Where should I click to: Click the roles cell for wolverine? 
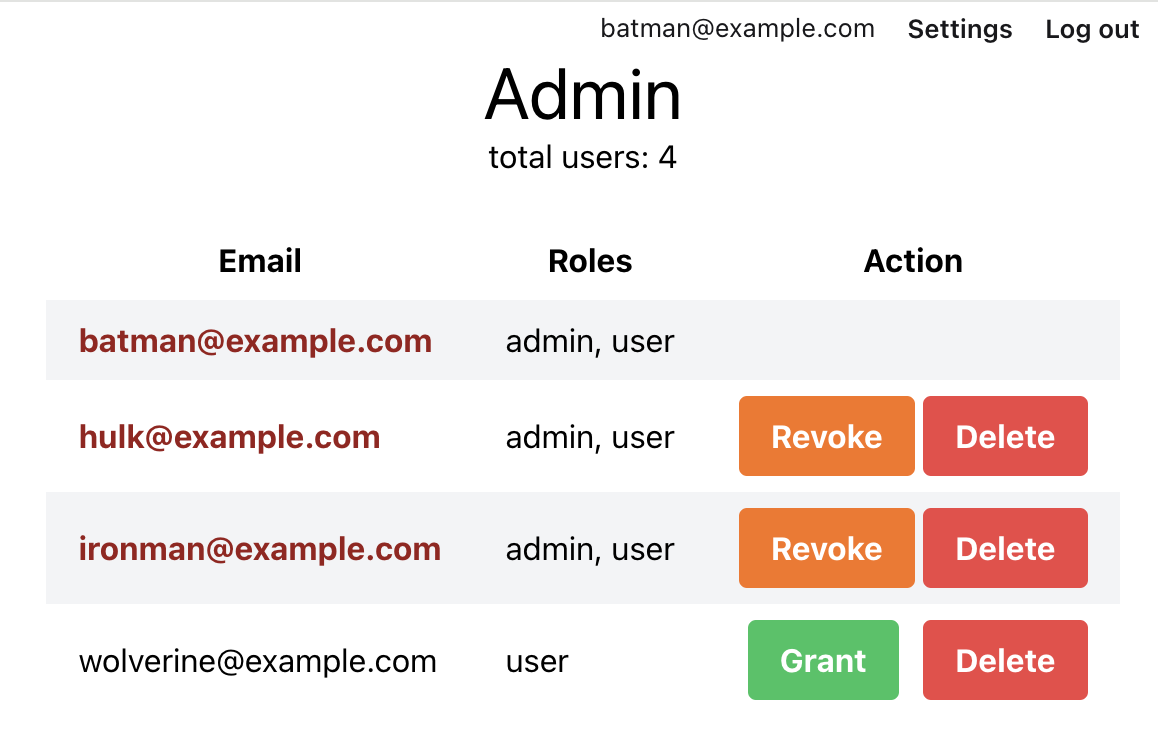click(x=537, y=662)
